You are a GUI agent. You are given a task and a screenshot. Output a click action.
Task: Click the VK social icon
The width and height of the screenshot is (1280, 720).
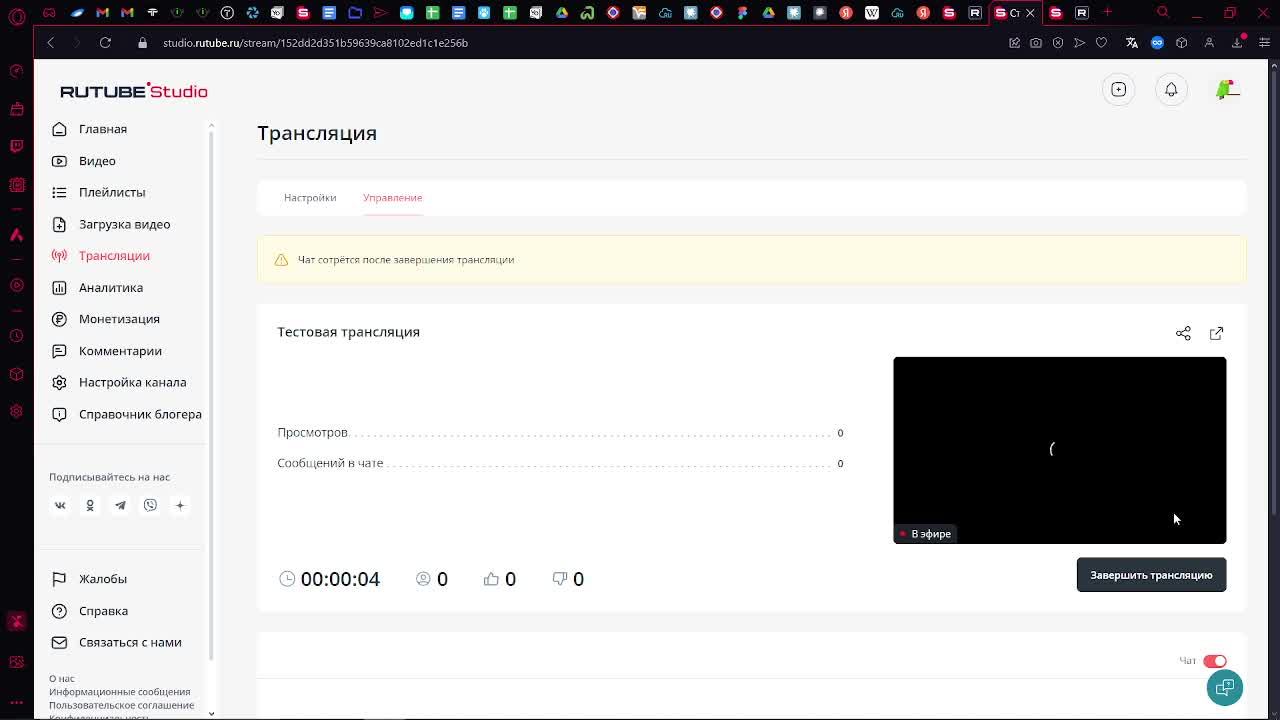(60, 506)
